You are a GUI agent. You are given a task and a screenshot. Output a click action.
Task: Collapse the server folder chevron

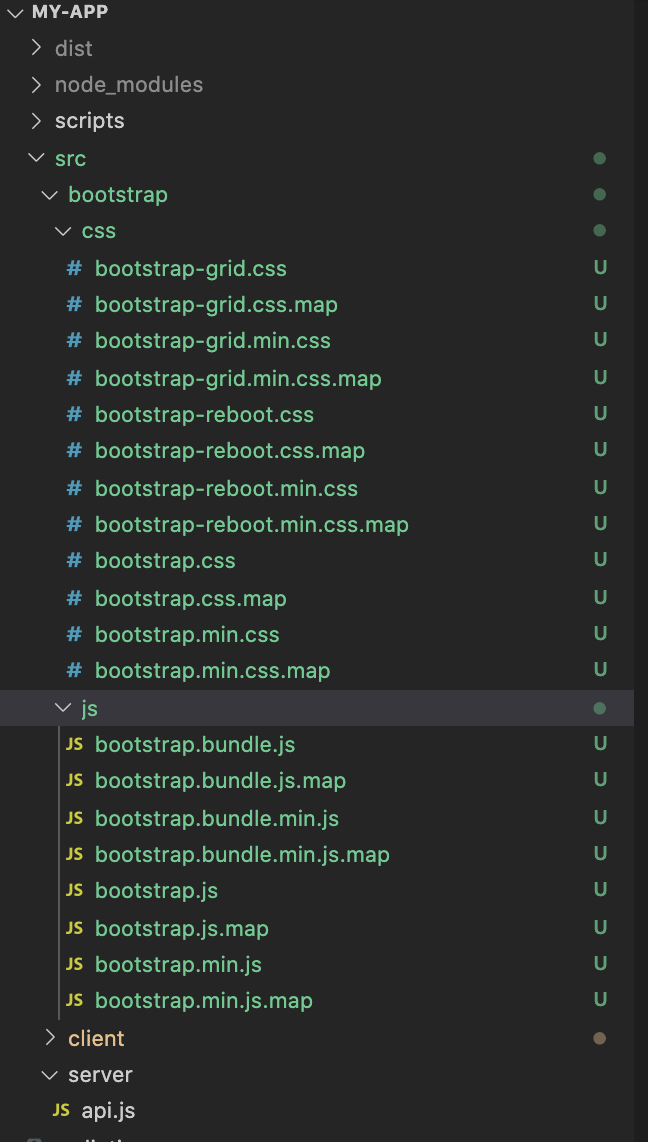pyautogui.click(x=50, y=1074)
